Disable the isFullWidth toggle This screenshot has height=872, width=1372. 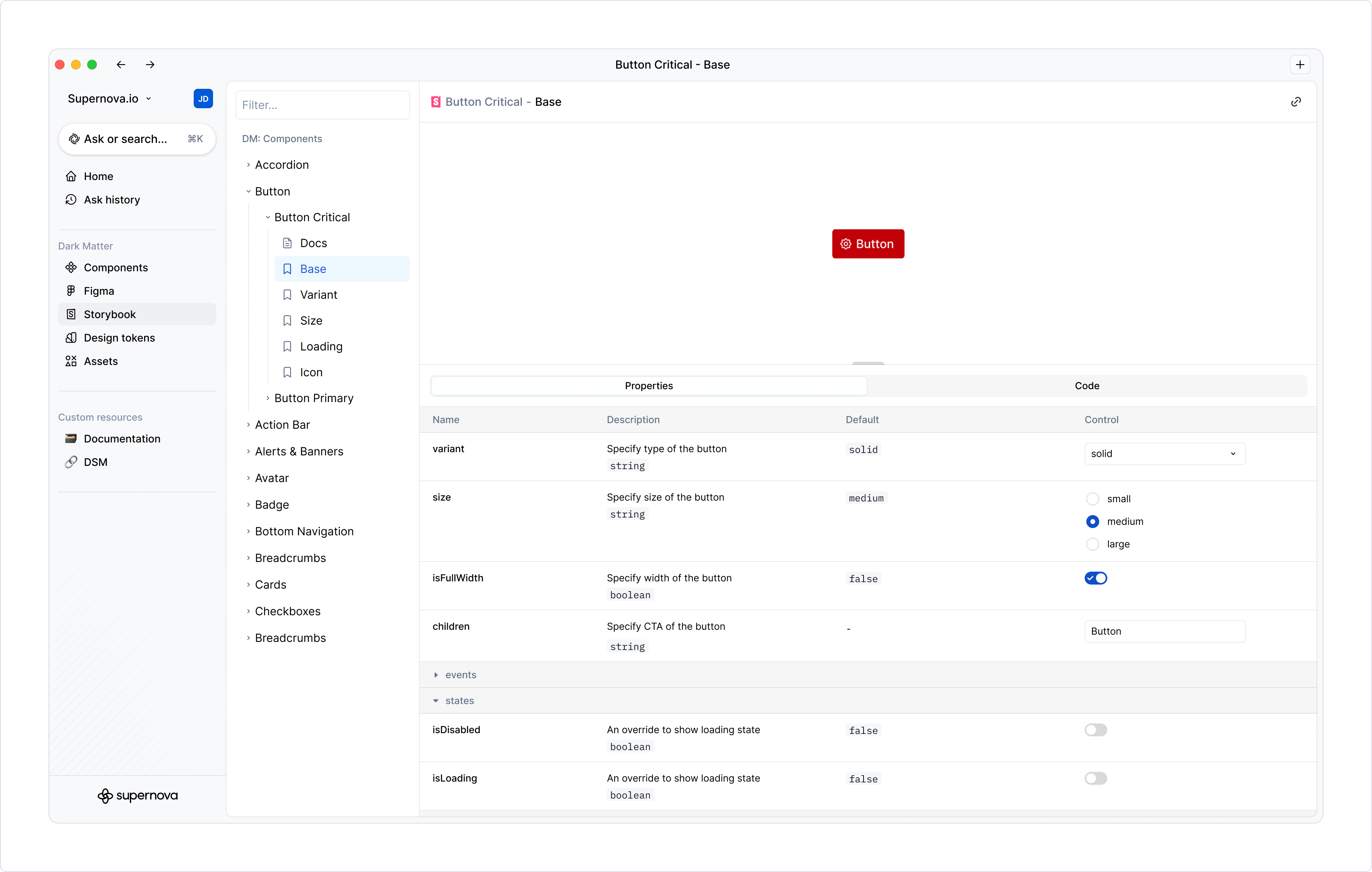coord(1095,578)
